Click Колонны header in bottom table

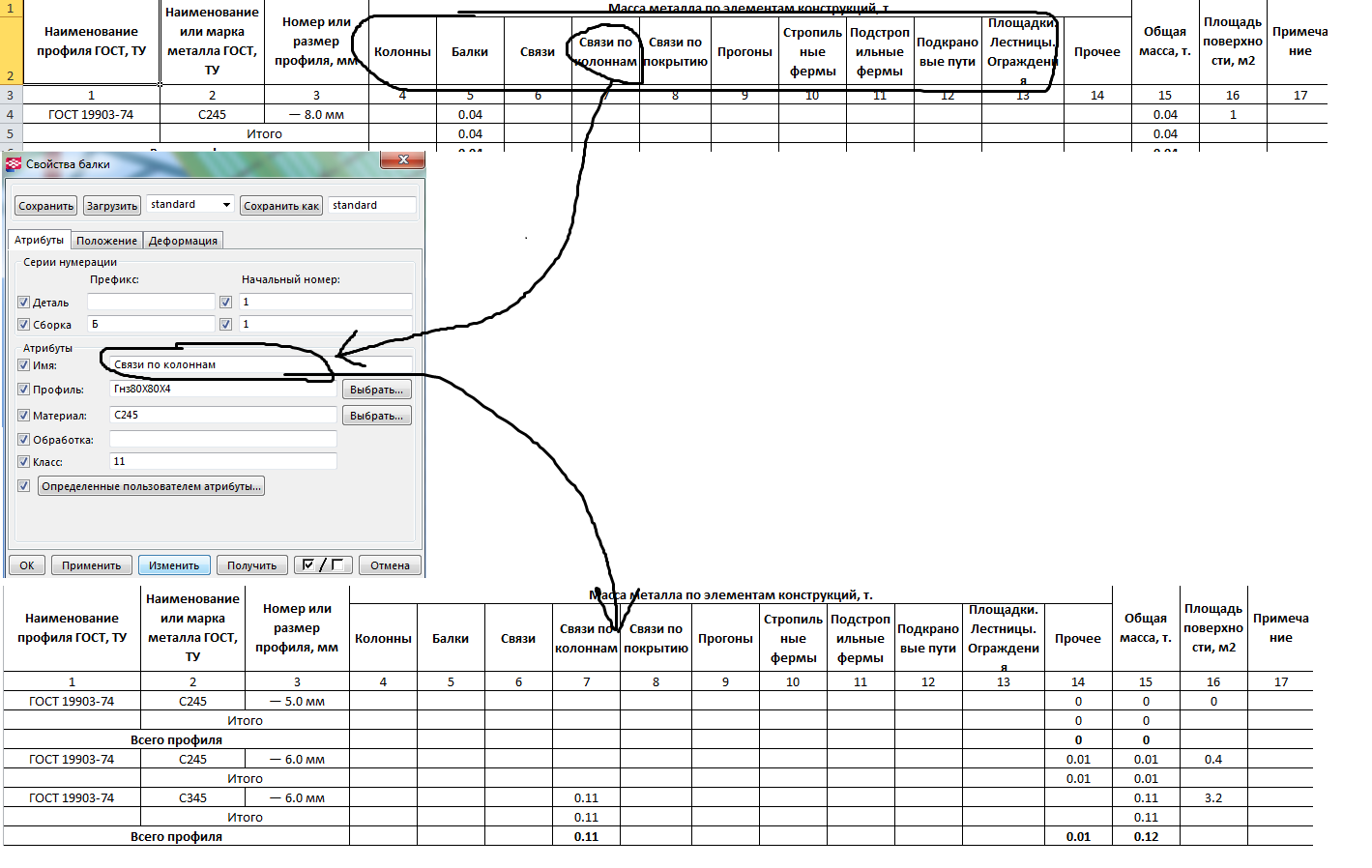(383, 638)
